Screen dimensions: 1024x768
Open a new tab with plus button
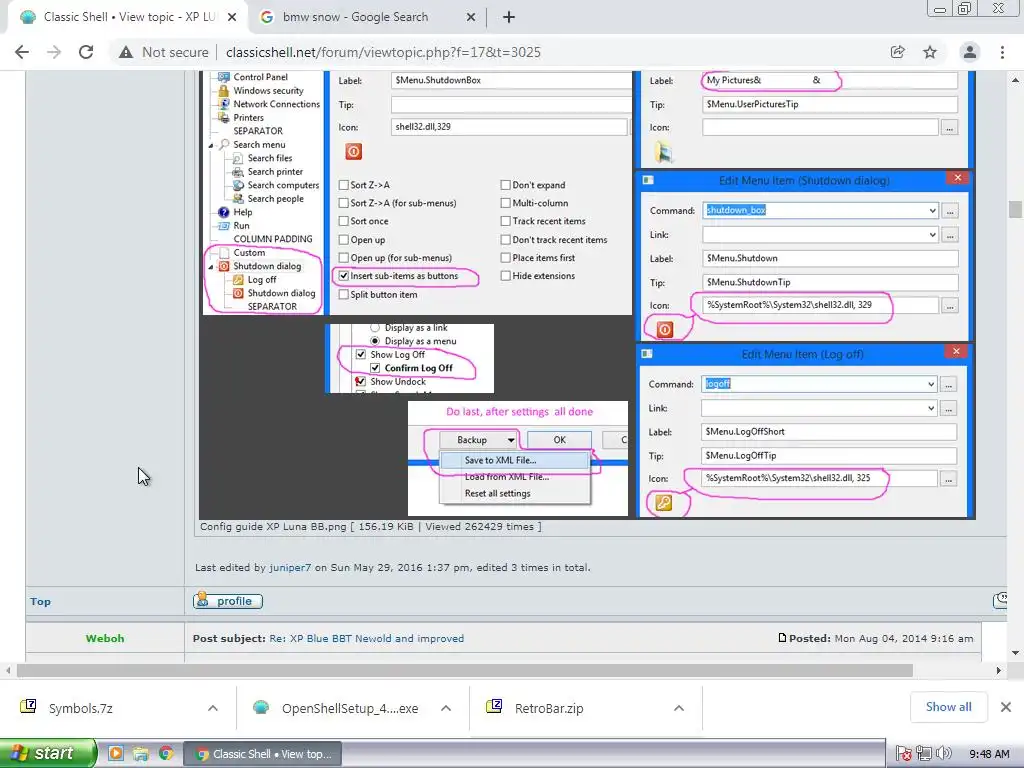(x=509, y=17)
